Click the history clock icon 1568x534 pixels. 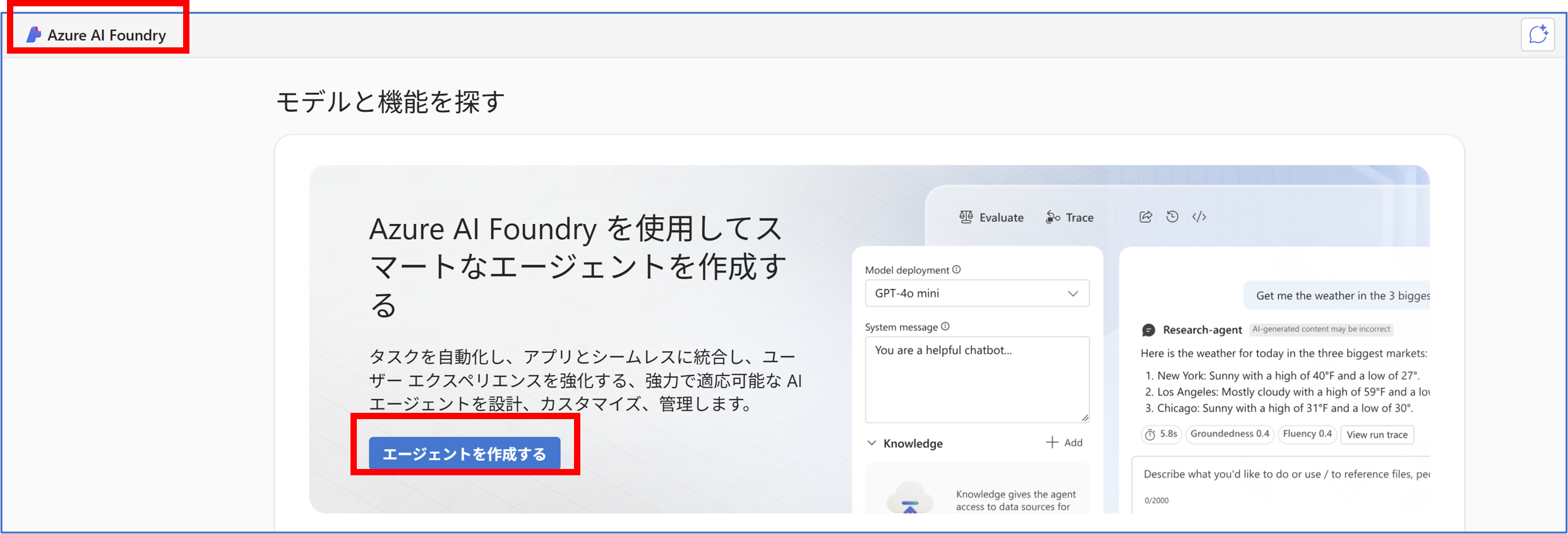1172,217
